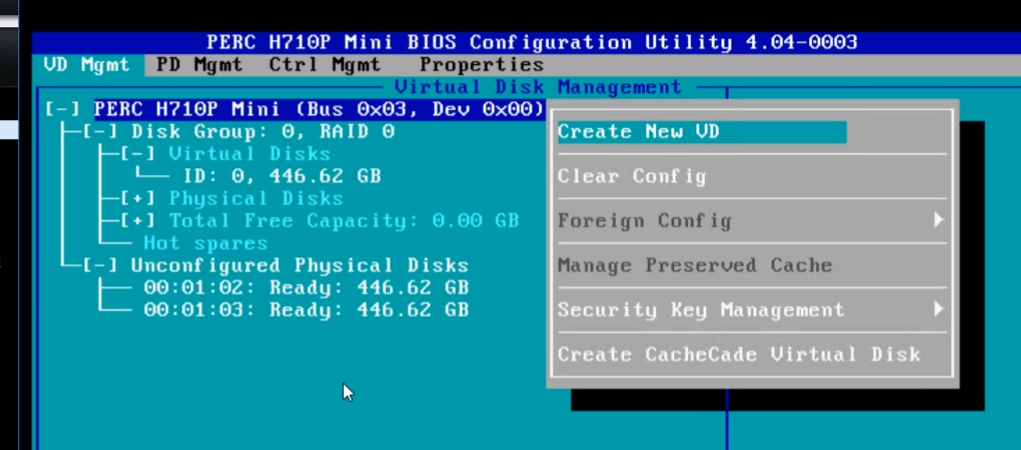
Task: Collapse the Virtual Disks node
Action: (138, 154)
